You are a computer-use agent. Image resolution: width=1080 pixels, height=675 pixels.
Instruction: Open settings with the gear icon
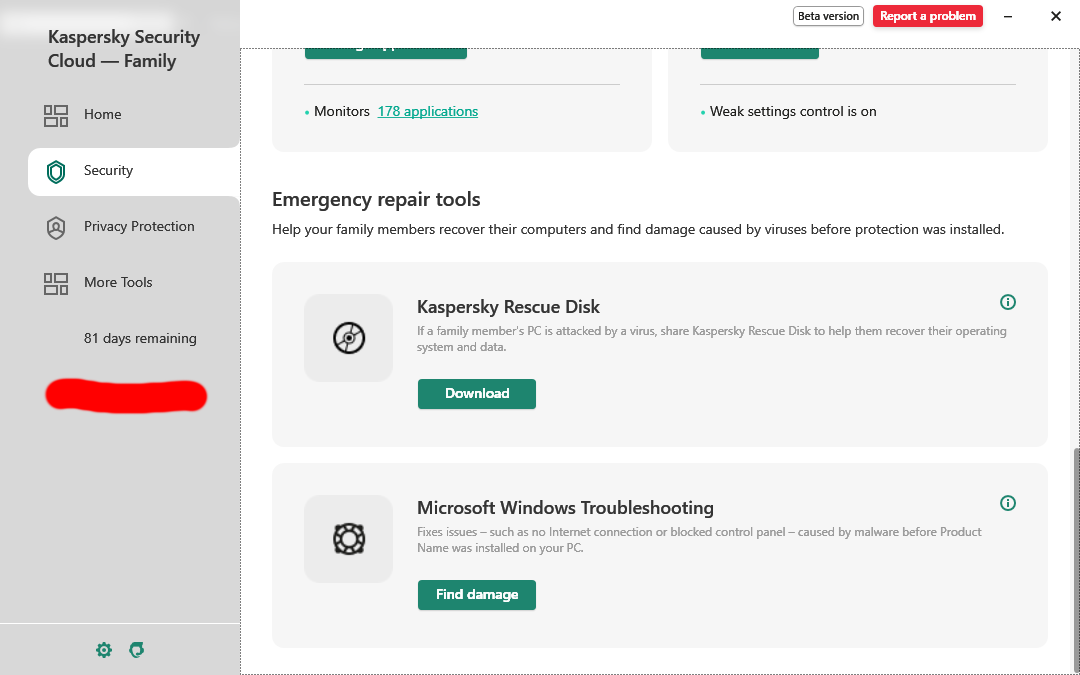coord(104,650)
